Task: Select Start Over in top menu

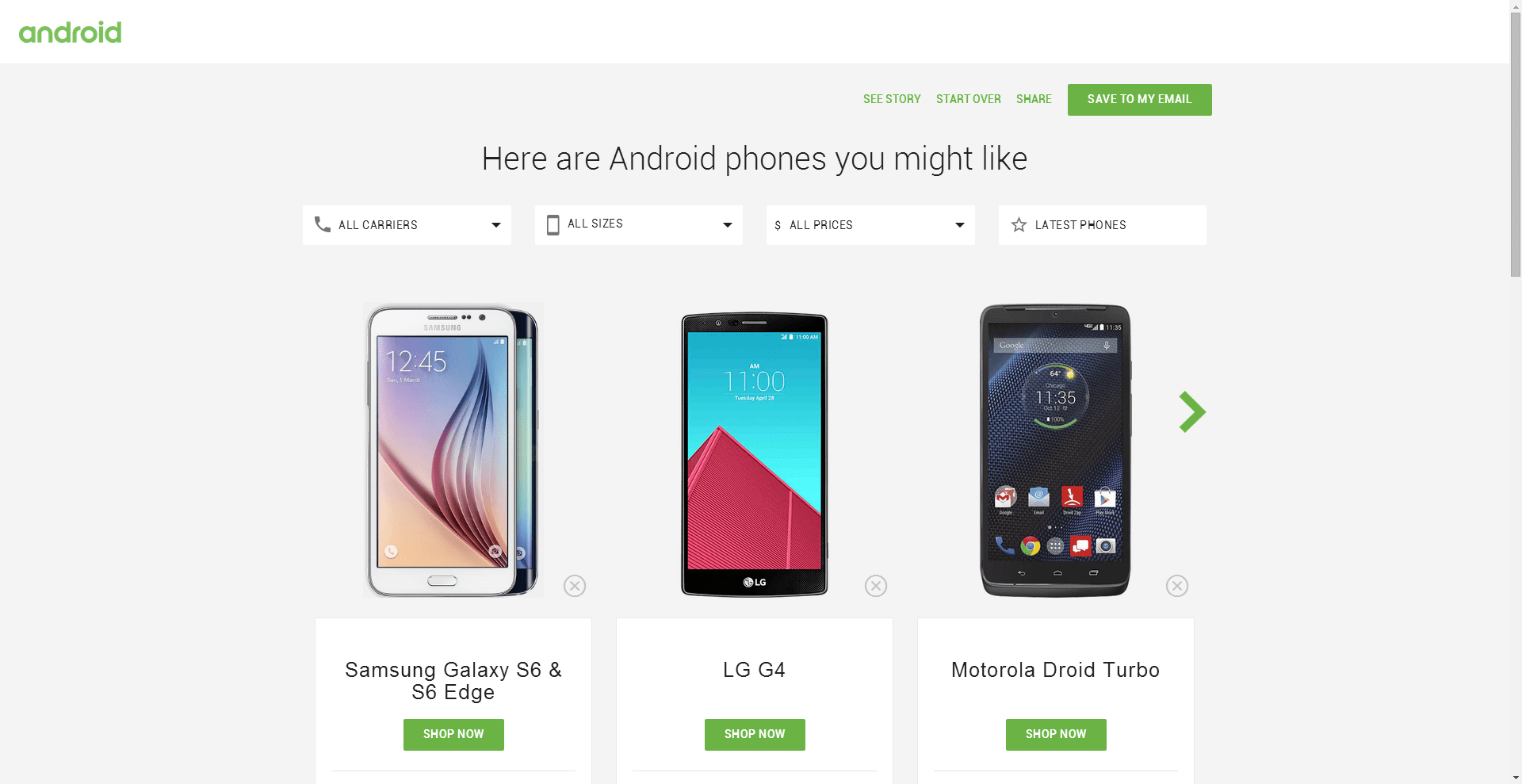Action: [969, 99]
